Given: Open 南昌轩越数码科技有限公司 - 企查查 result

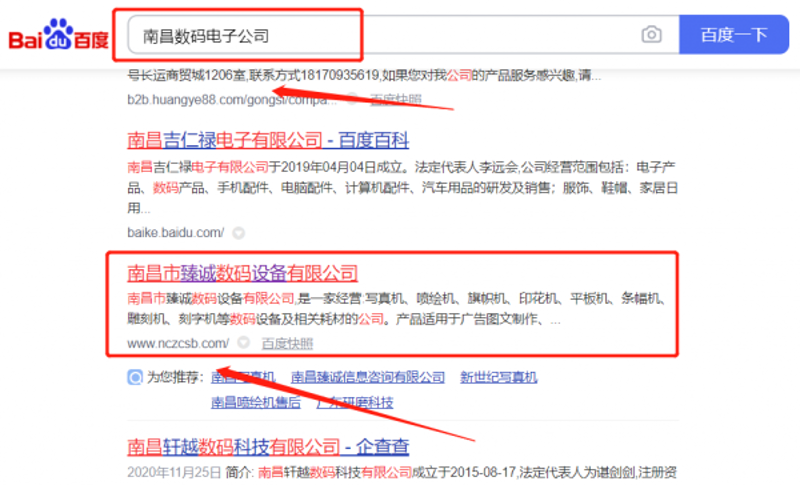Looking at the screenshot, I should coord(268,447).
